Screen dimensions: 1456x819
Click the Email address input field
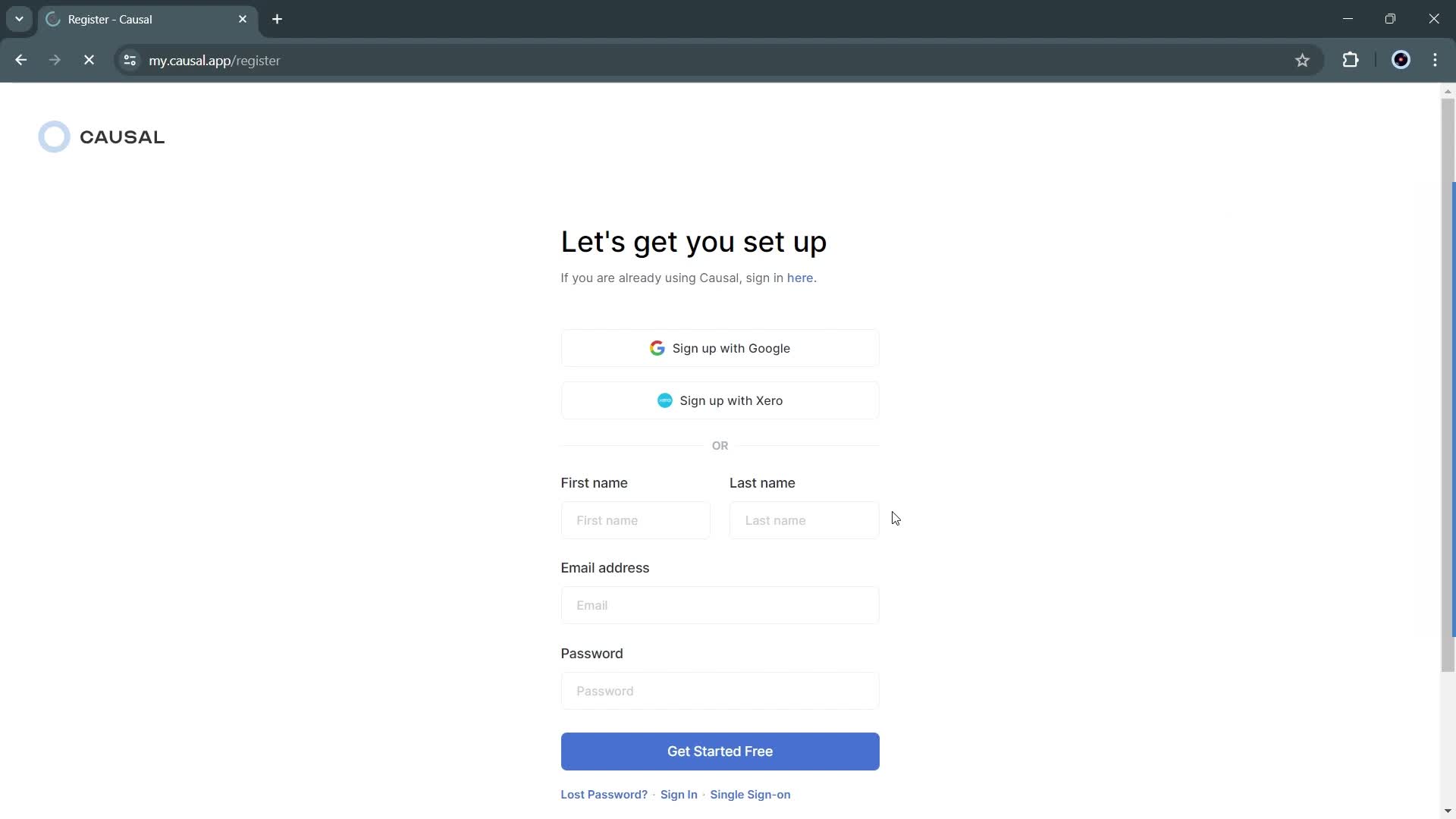pyautogui.click(x=719, y=605)
